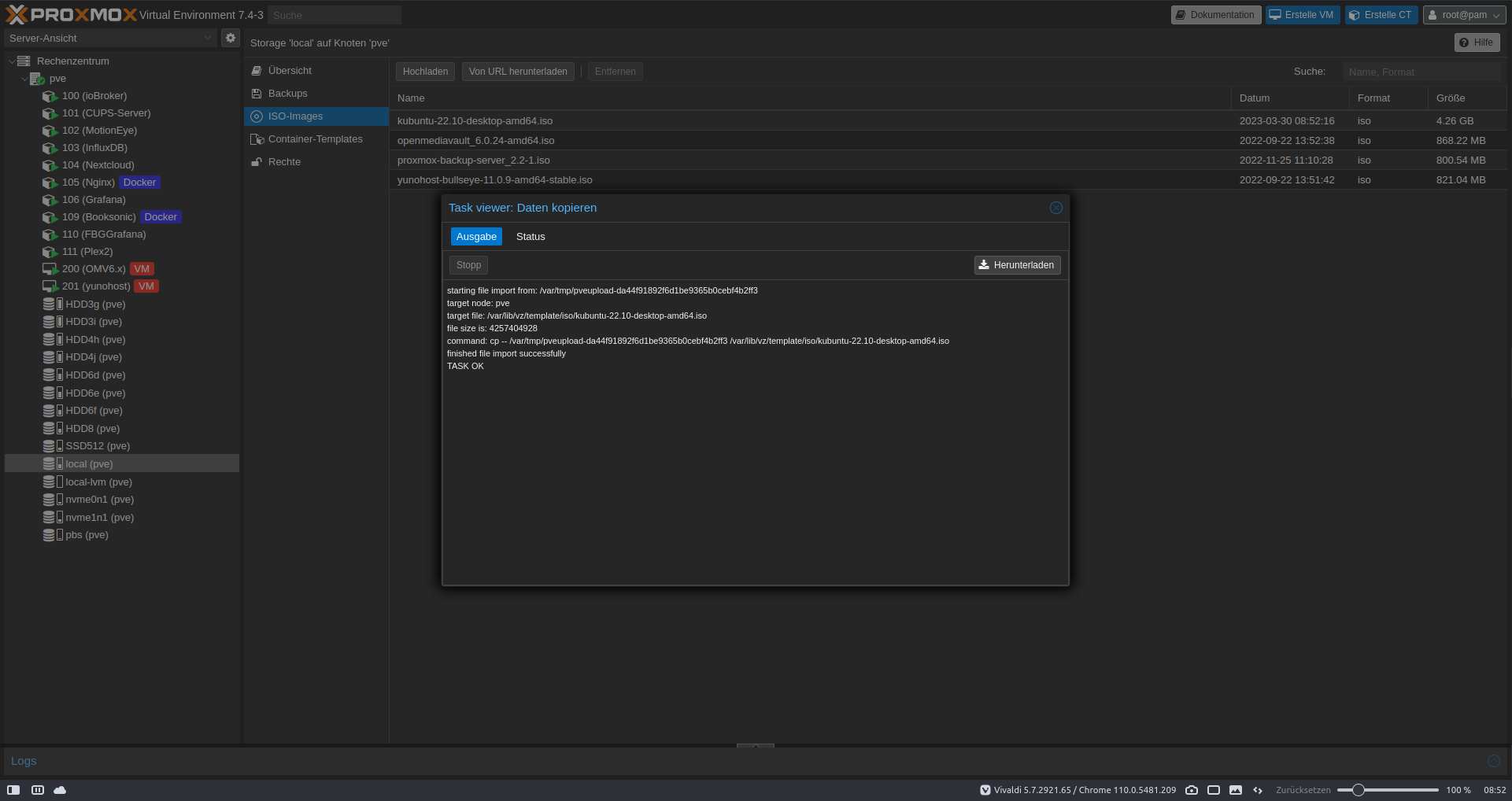Image resolution: width=1512 pixels, height=801 pixels.
Task: Select yunohost-bullseye-11.0.9-amd64-stable.iso row
Action: pyautogui.click(x=948, y=180)
